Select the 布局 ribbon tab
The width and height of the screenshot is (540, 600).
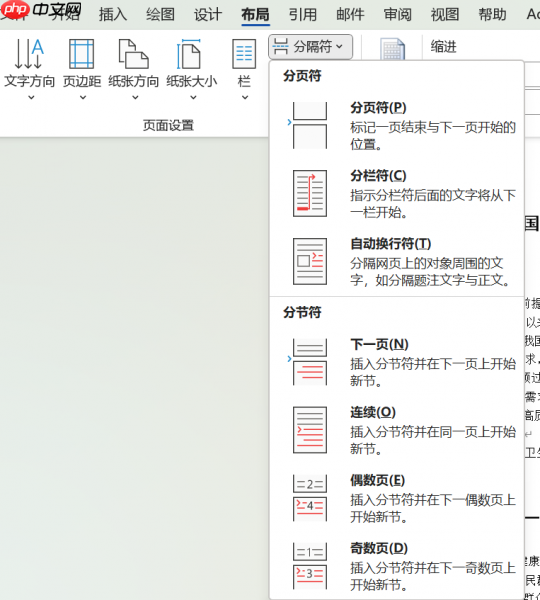click(255, 15)
